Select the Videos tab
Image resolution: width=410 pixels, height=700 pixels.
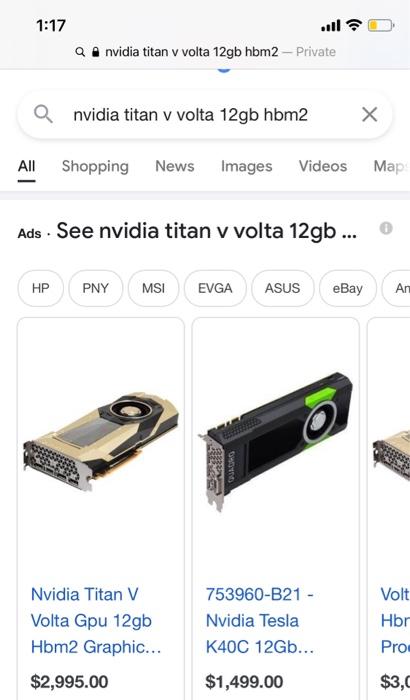coord(323,166)
